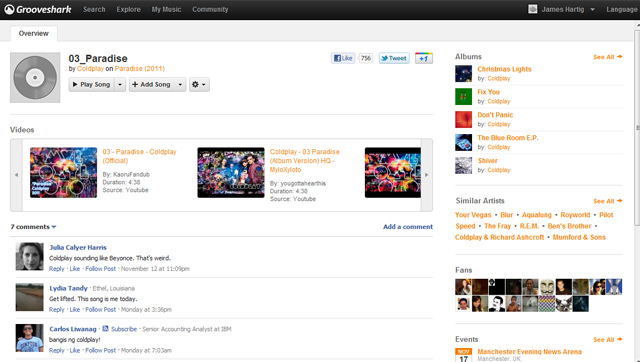This screenshot has height=362, width=640.
Task: Click the Facebook Like button
Action: [343, 58]
